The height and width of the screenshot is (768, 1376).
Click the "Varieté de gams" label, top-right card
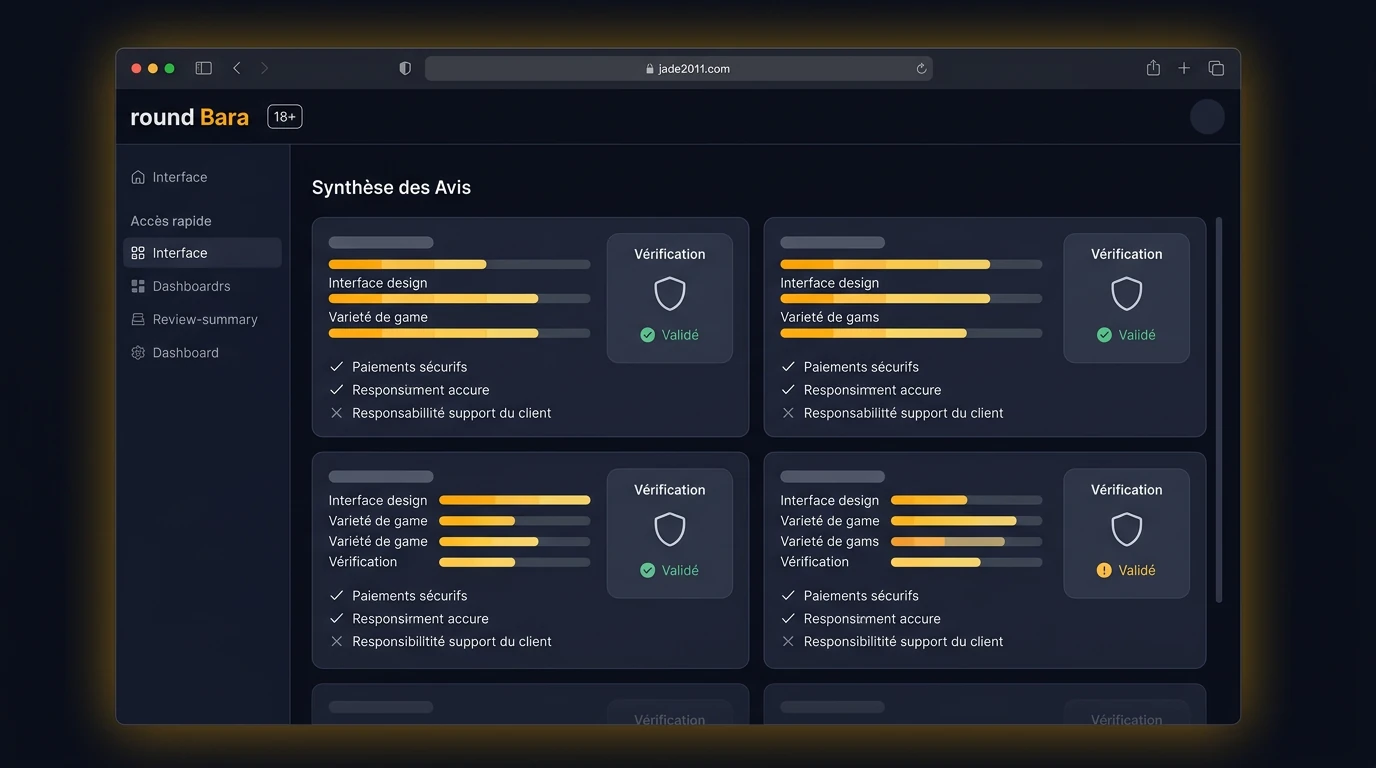(830, 317)
